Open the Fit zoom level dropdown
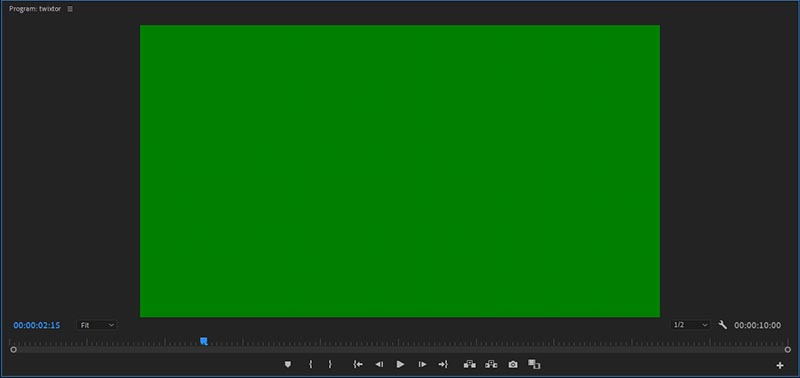 coord(97,325)
